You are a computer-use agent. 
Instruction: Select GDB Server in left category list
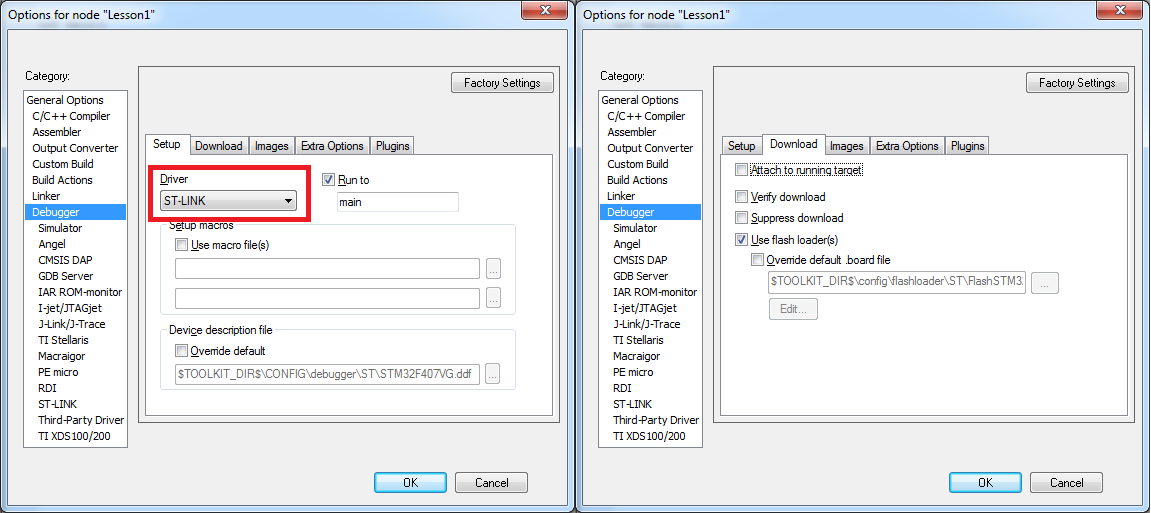pos(66,276)
